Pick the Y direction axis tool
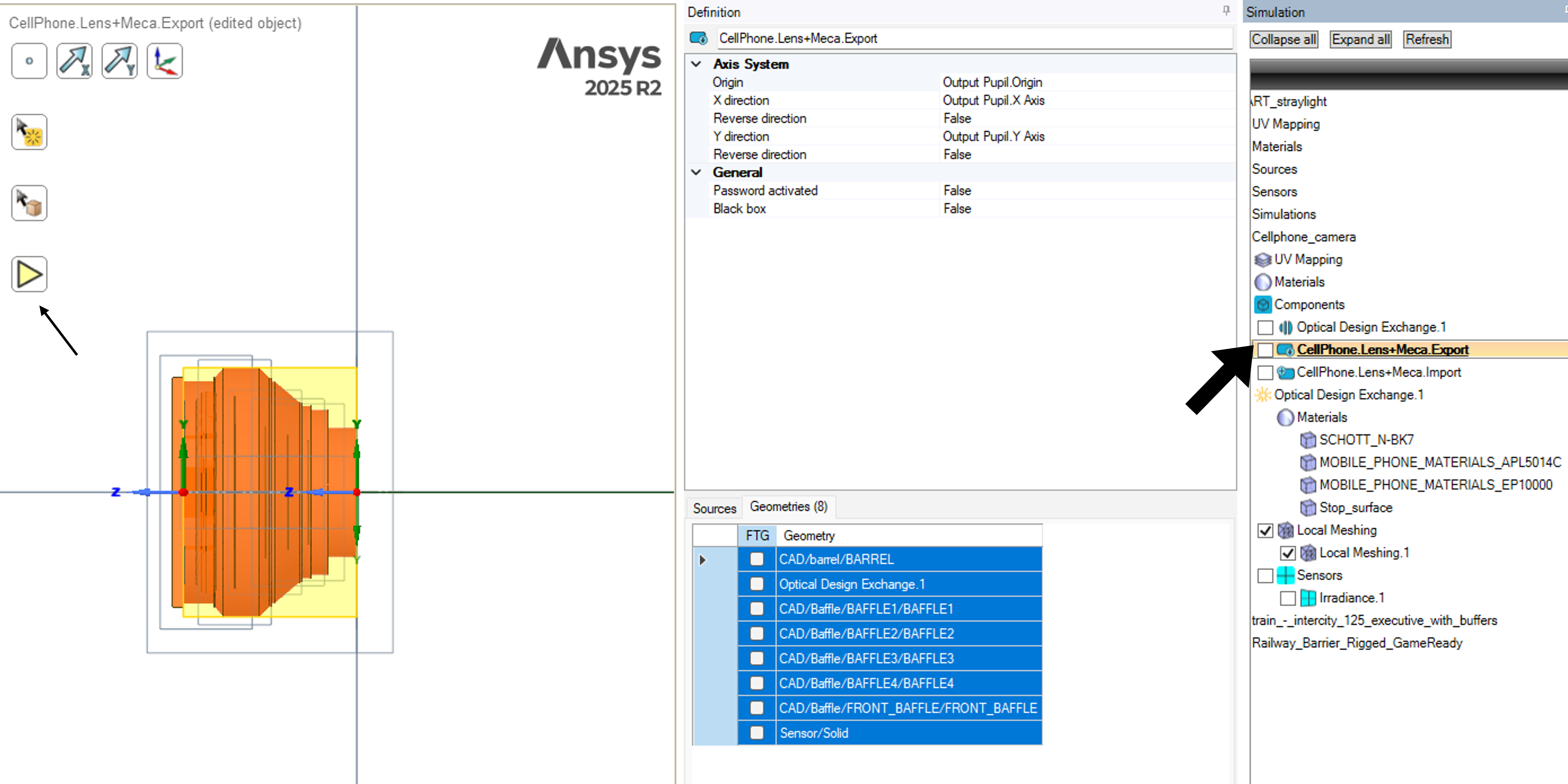This screenshot has height=784, width=1568. tap(119, 61)
